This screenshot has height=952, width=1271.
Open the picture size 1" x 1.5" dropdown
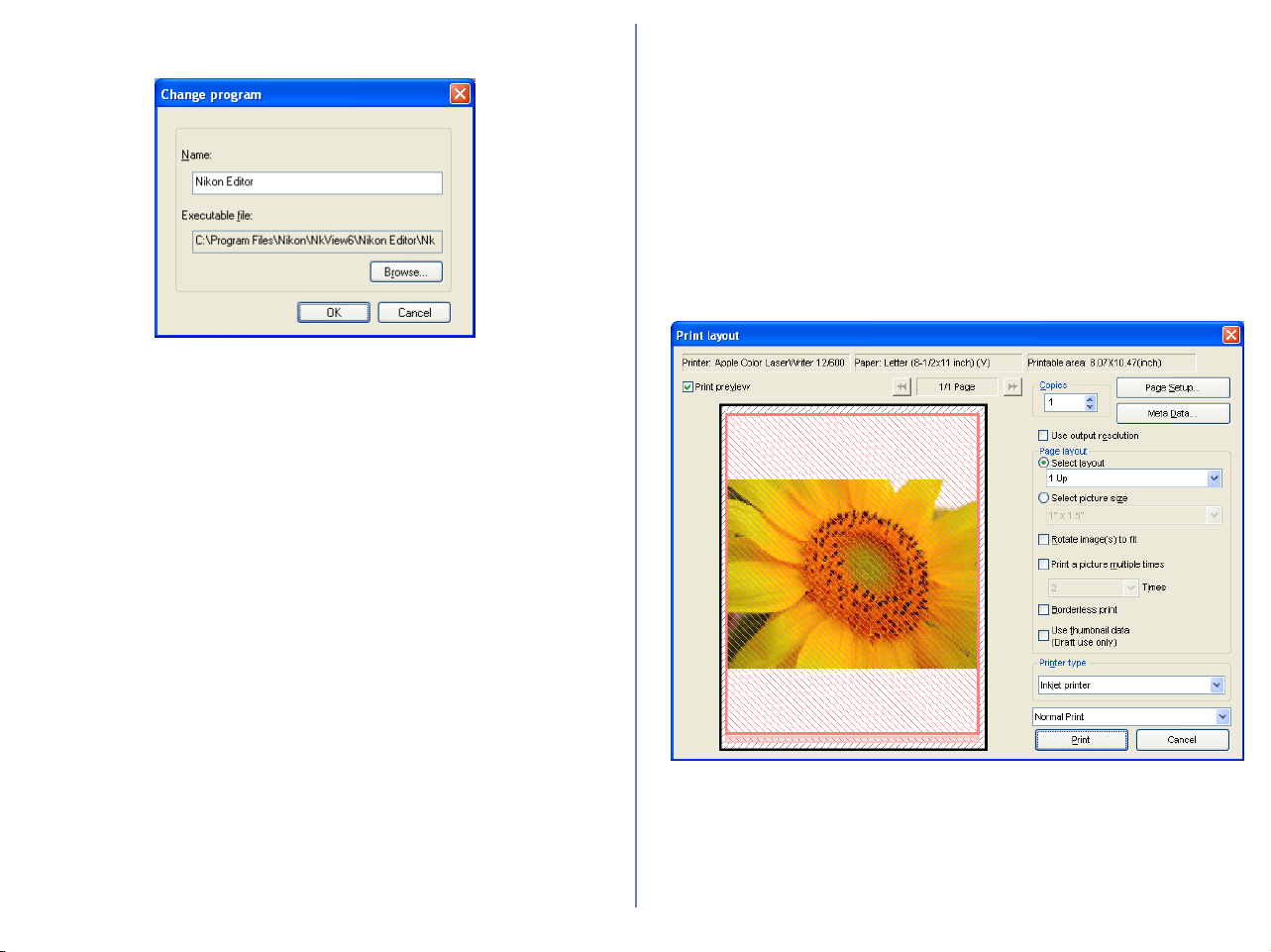coord(1215,515)
